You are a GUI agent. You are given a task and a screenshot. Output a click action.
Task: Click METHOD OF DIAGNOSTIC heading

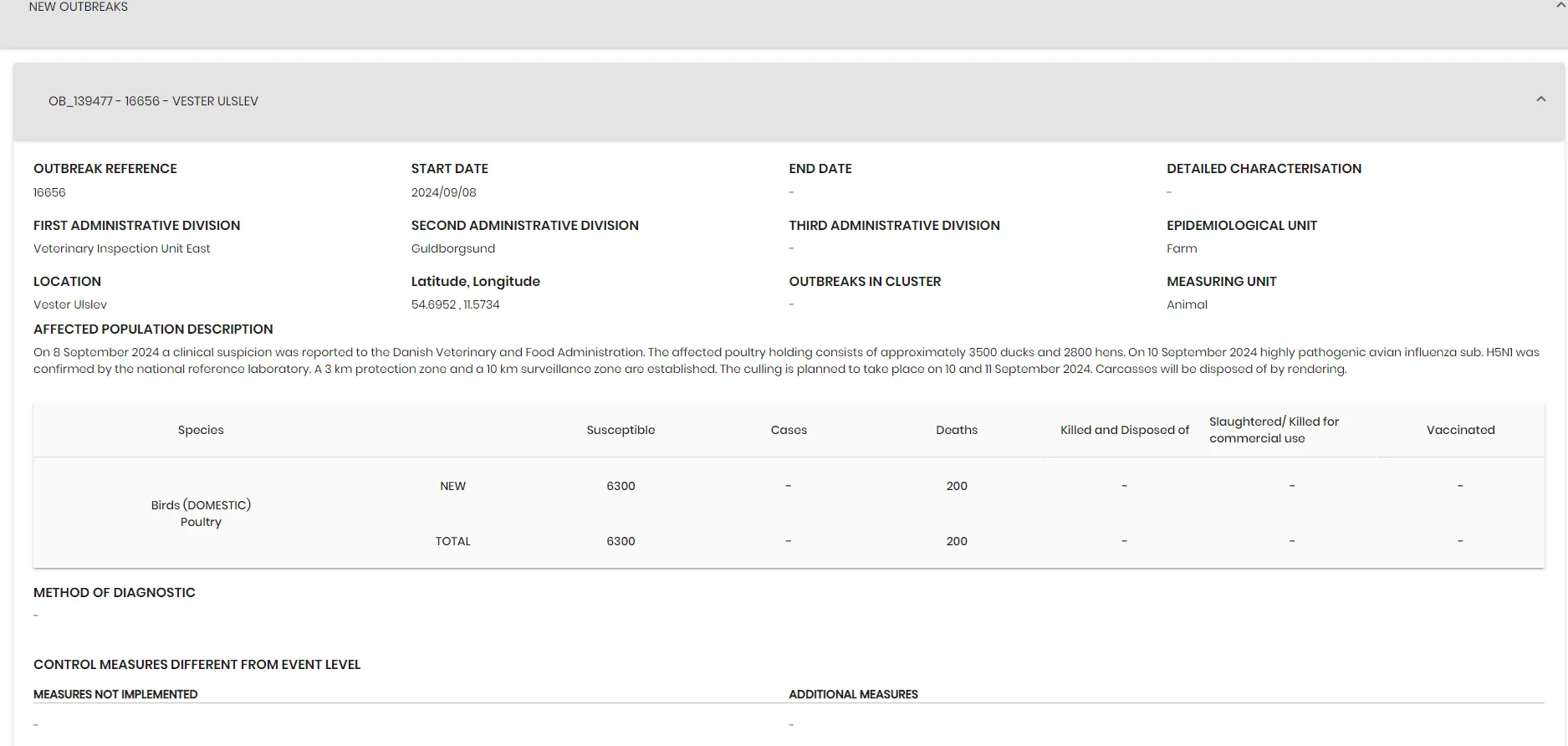pos(115,593)
